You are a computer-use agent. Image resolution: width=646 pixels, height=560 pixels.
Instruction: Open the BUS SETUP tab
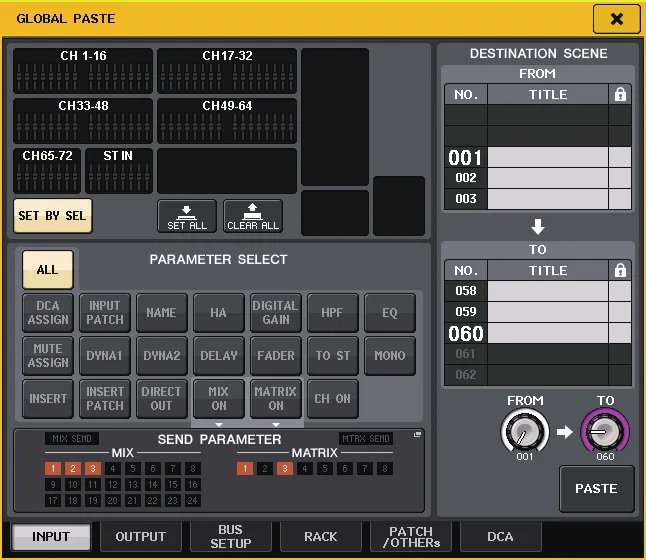click(x=231, y=537)
